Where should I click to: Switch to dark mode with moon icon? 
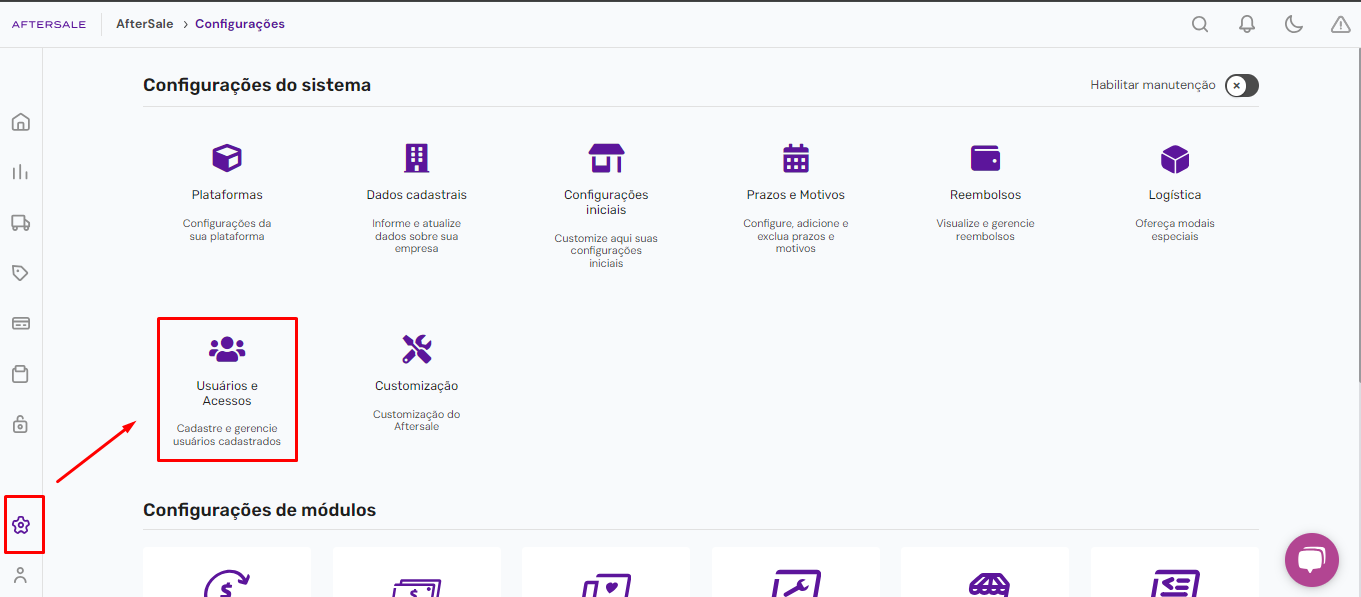[x=1294, y=24]
